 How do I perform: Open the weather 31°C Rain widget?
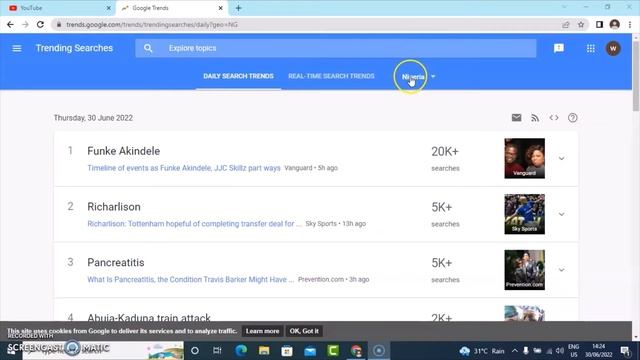(482, 351)
